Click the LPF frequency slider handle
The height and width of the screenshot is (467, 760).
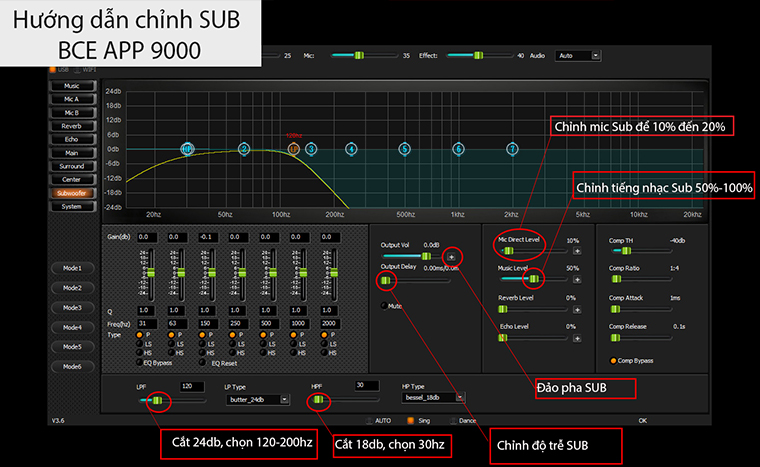click(158, 401)
